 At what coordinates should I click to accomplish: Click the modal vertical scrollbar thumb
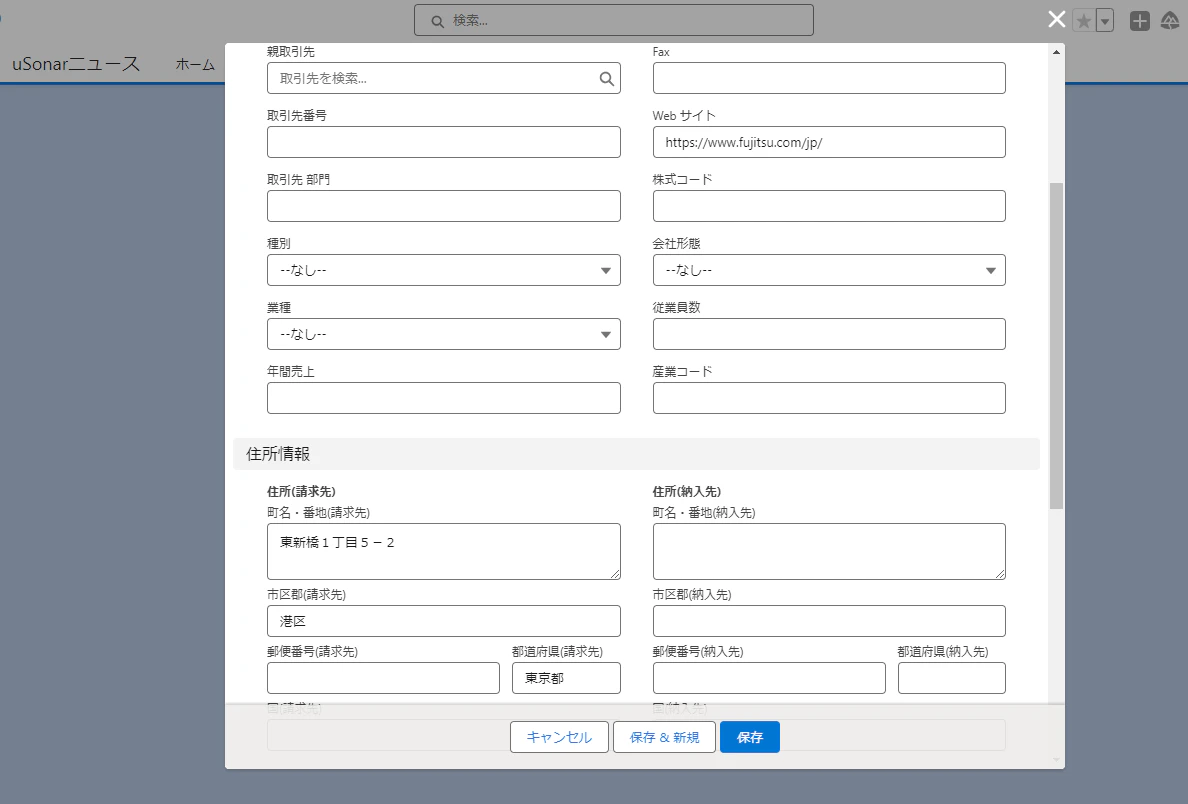click(x=1056, y=346)
